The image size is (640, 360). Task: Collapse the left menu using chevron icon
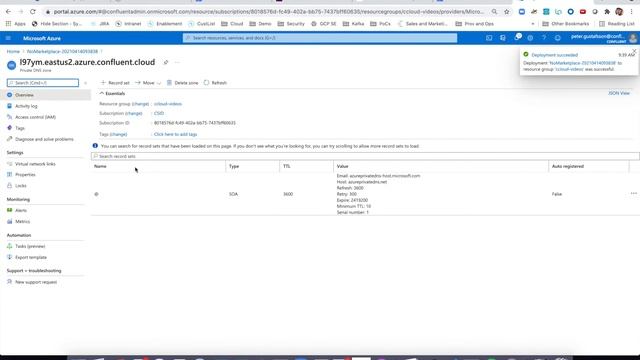click(85, 83)
